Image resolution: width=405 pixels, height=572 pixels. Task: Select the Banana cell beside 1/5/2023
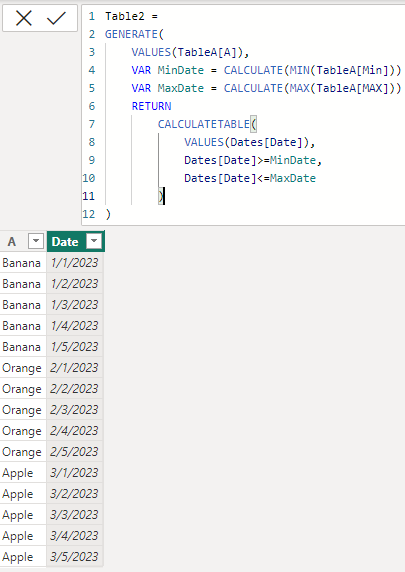(23, 347)
